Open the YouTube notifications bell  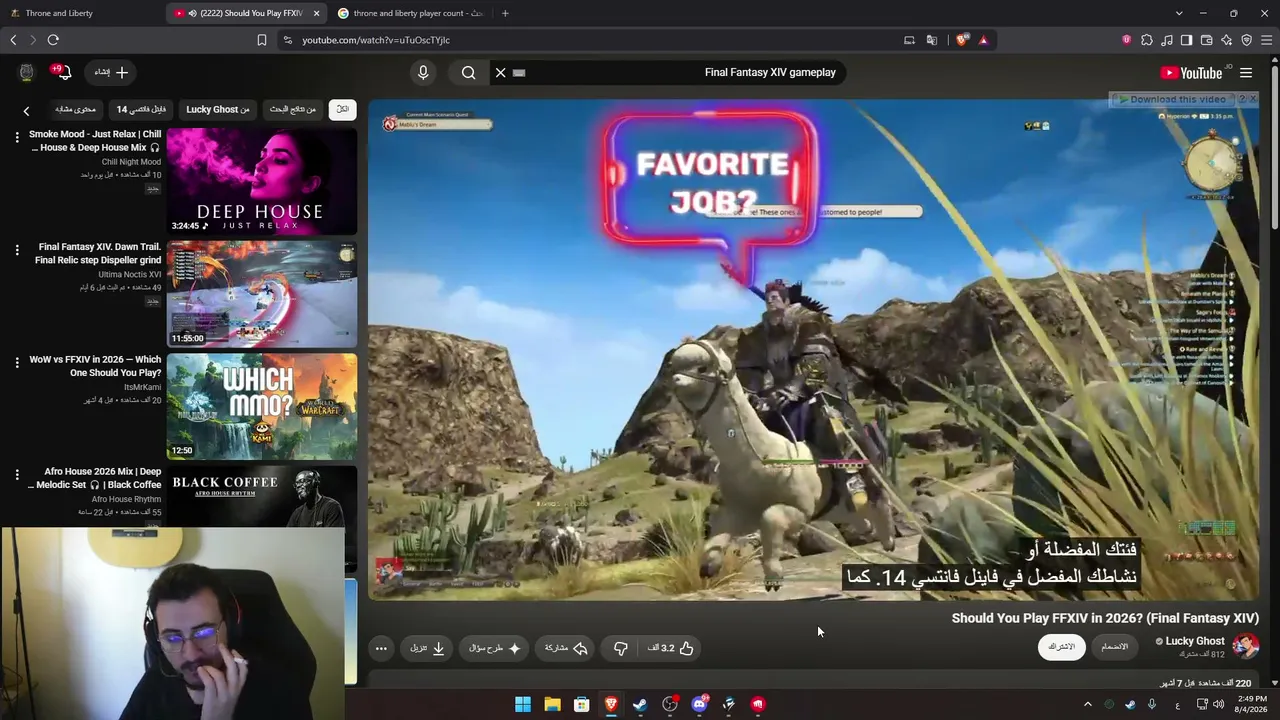(x=62, y=72)
